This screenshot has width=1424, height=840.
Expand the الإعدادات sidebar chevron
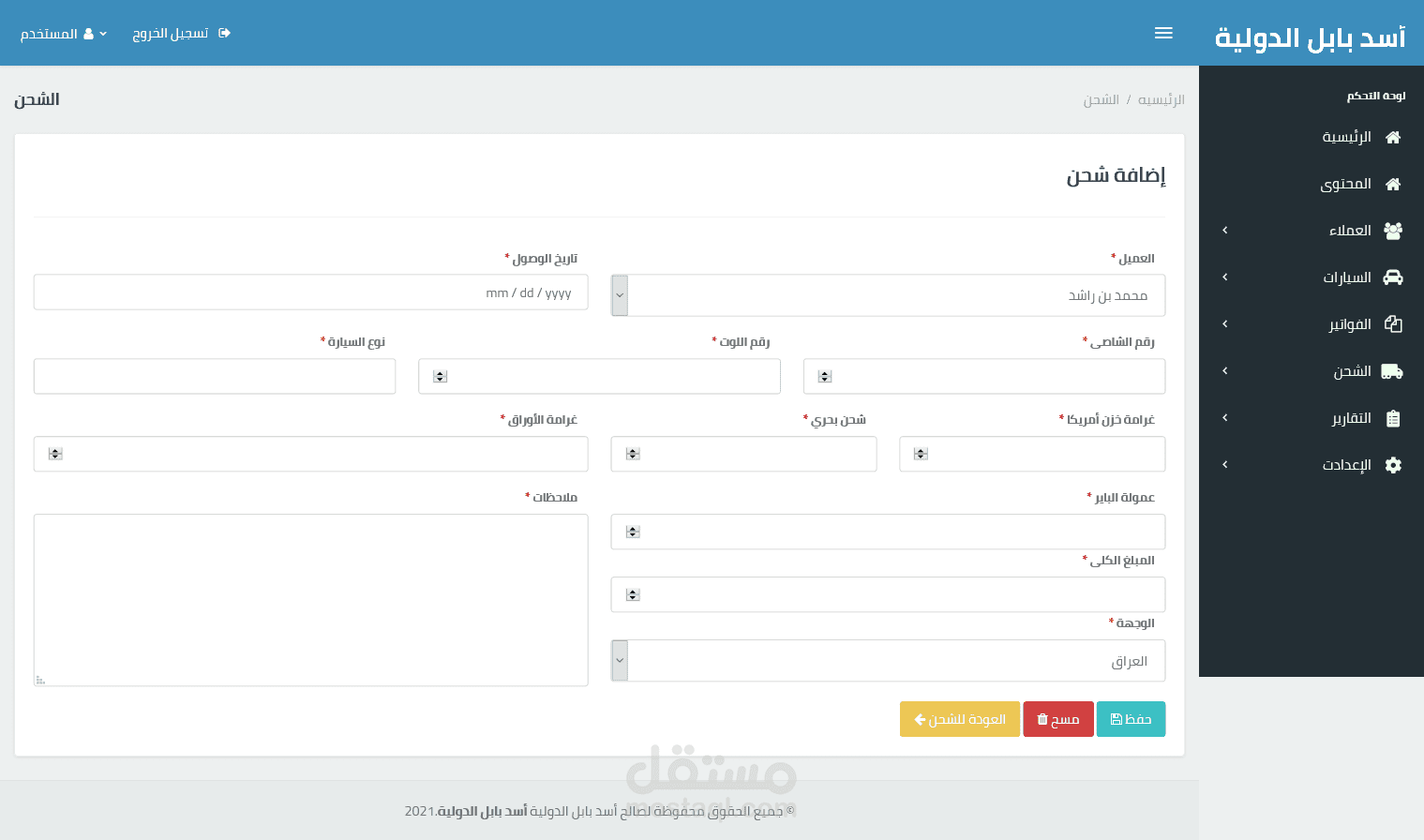click(1224, 465)
